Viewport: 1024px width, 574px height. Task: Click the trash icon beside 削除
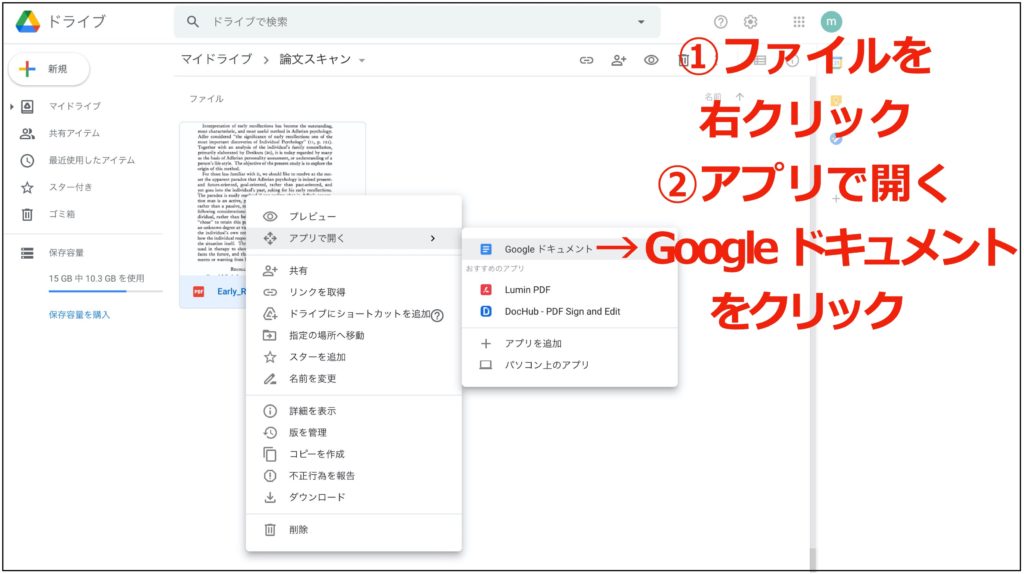click(x=270, y=530)
